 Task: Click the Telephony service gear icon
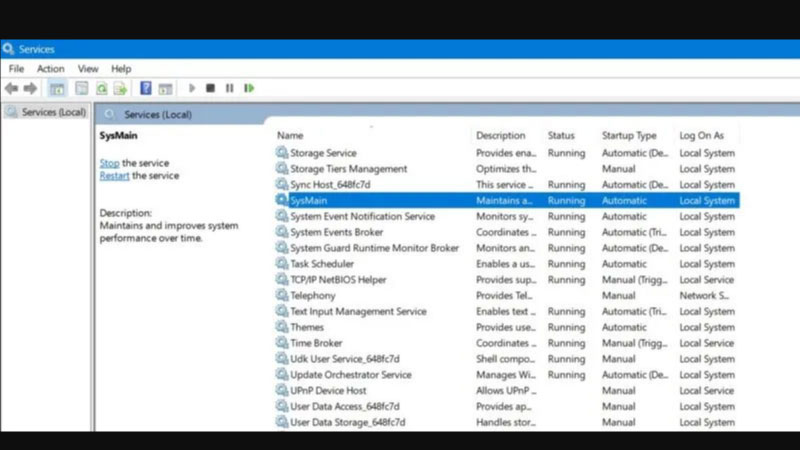pos(282,294)
